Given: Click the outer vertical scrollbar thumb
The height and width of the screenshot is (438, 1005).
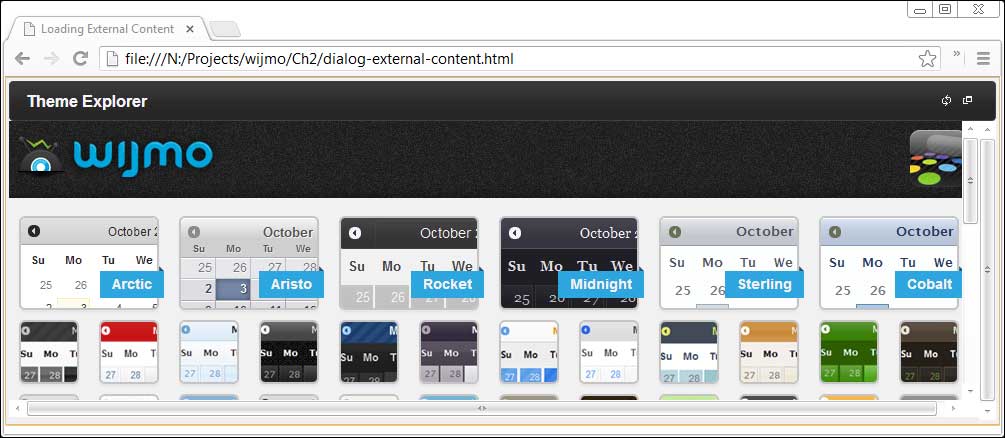Looking at the screenshot, I should [x=987, y=270].
